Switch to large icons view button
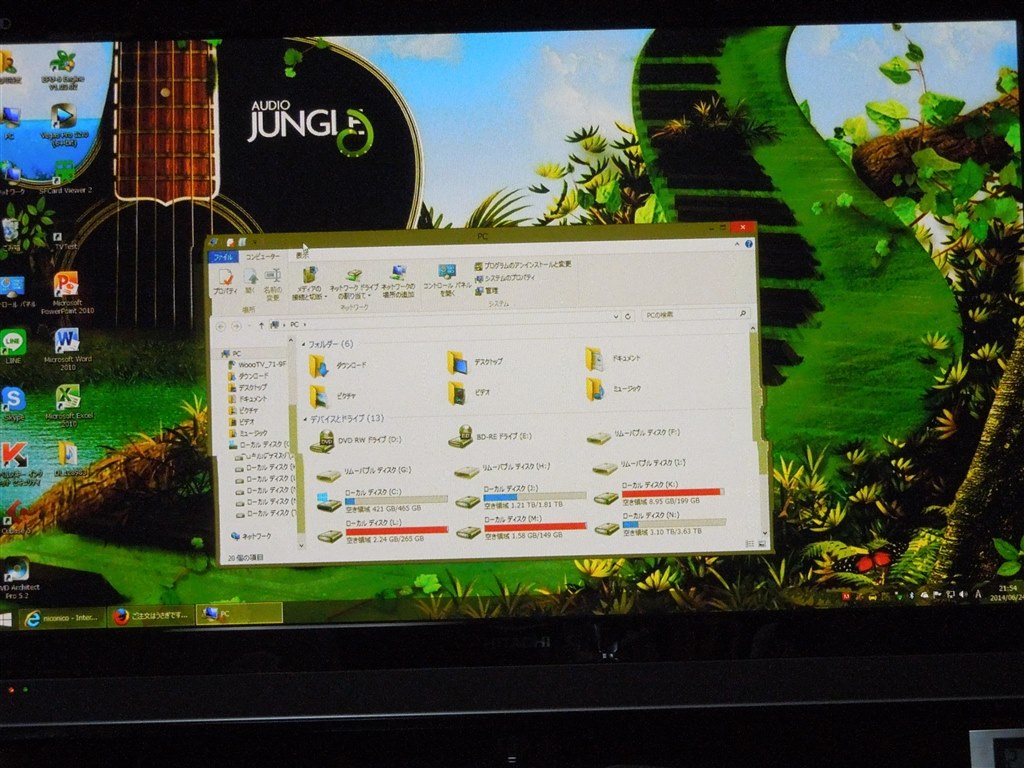The width and height of the screenshot is (1024, 768). pos(761,543)
